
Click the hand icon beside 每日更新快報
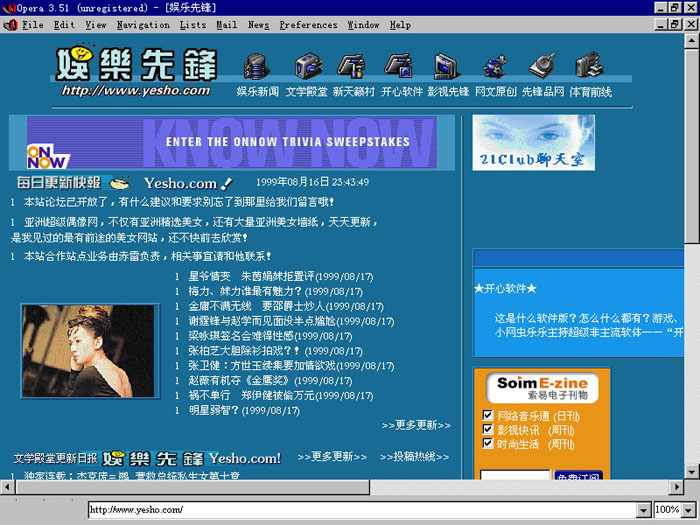(x=119, y=183)
